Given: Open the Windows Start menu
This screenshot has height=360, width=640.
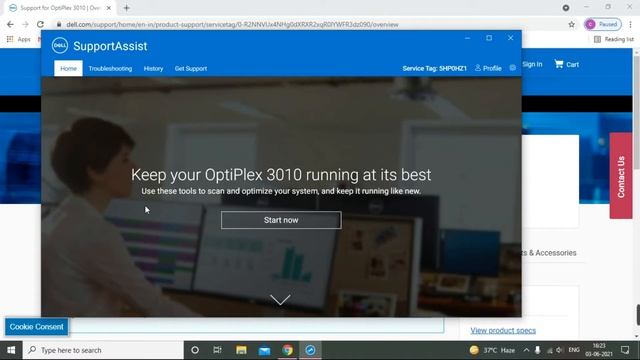Looking at the screenshot, I should [x=11, y=350].
